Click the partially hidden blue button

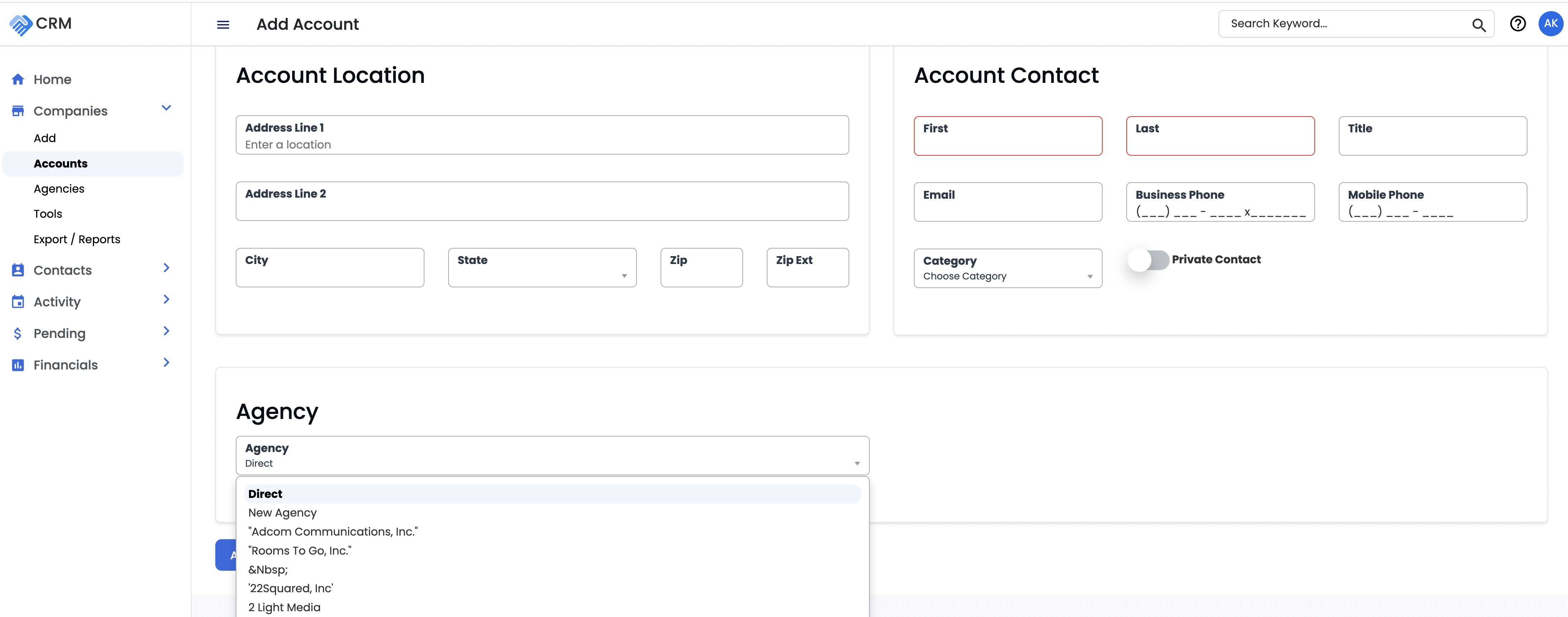coord(226,555)
